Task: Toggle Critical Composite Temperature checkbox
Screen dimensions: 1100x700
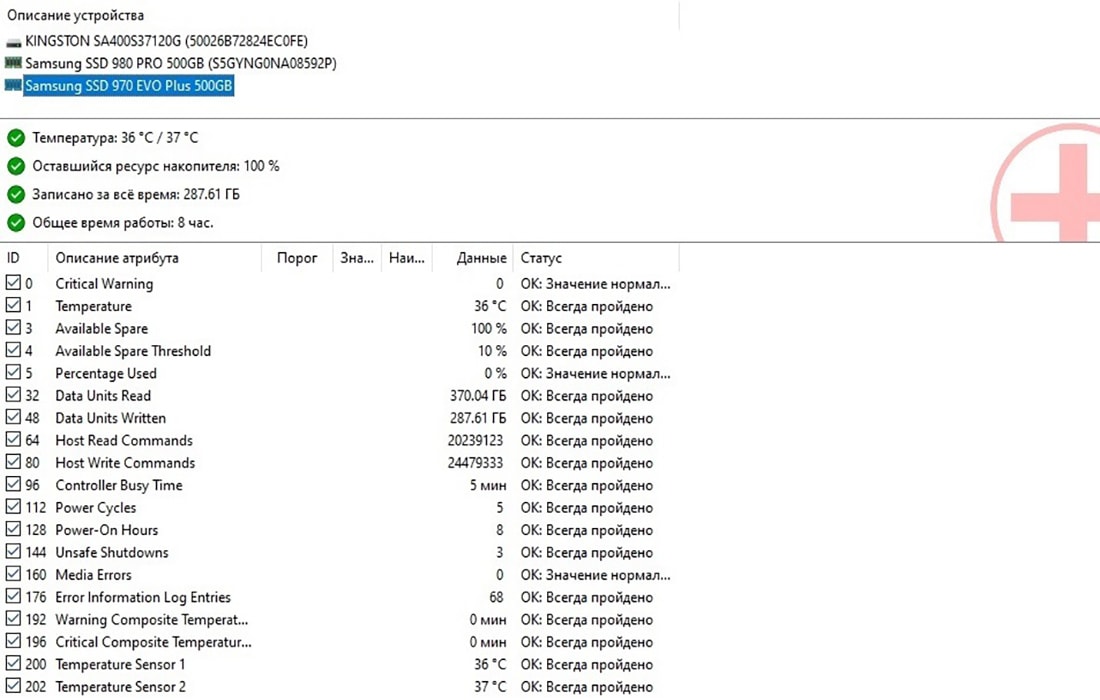Action: [13, 642]
